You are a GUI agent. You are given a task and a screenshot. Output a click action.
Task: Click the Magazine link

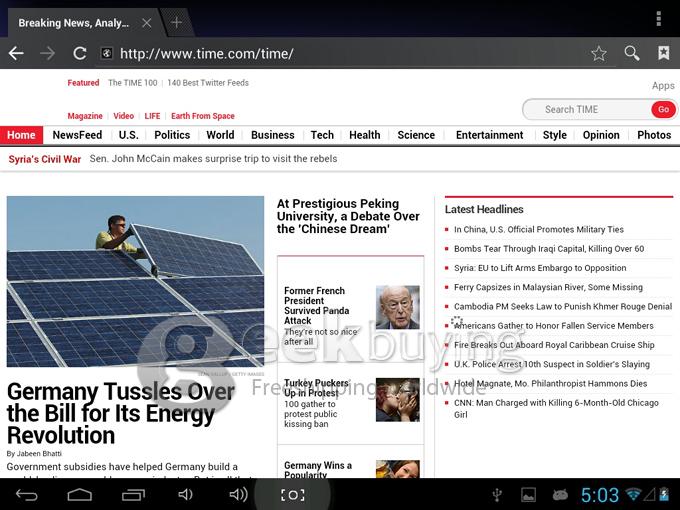tap(85, 116)
